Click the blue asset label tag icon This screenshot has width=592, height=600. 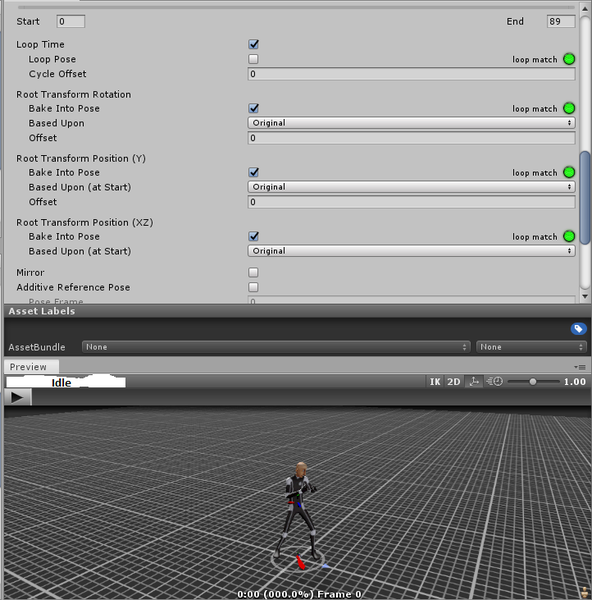[x=578, y=329]
